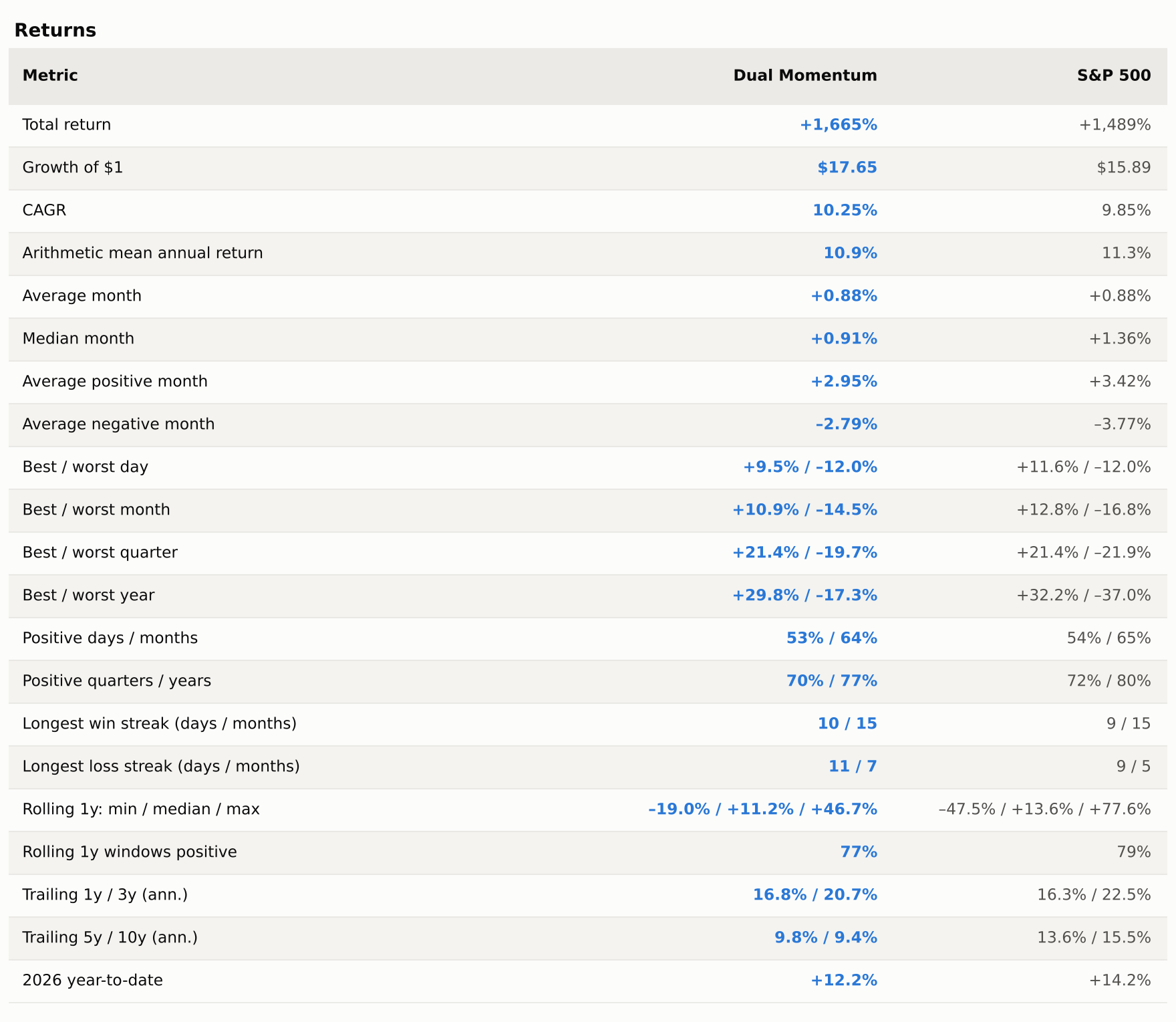Screen dimensions: 1176x1022
Task: Select the 70% / 77% value
Action: pos(832,681)
